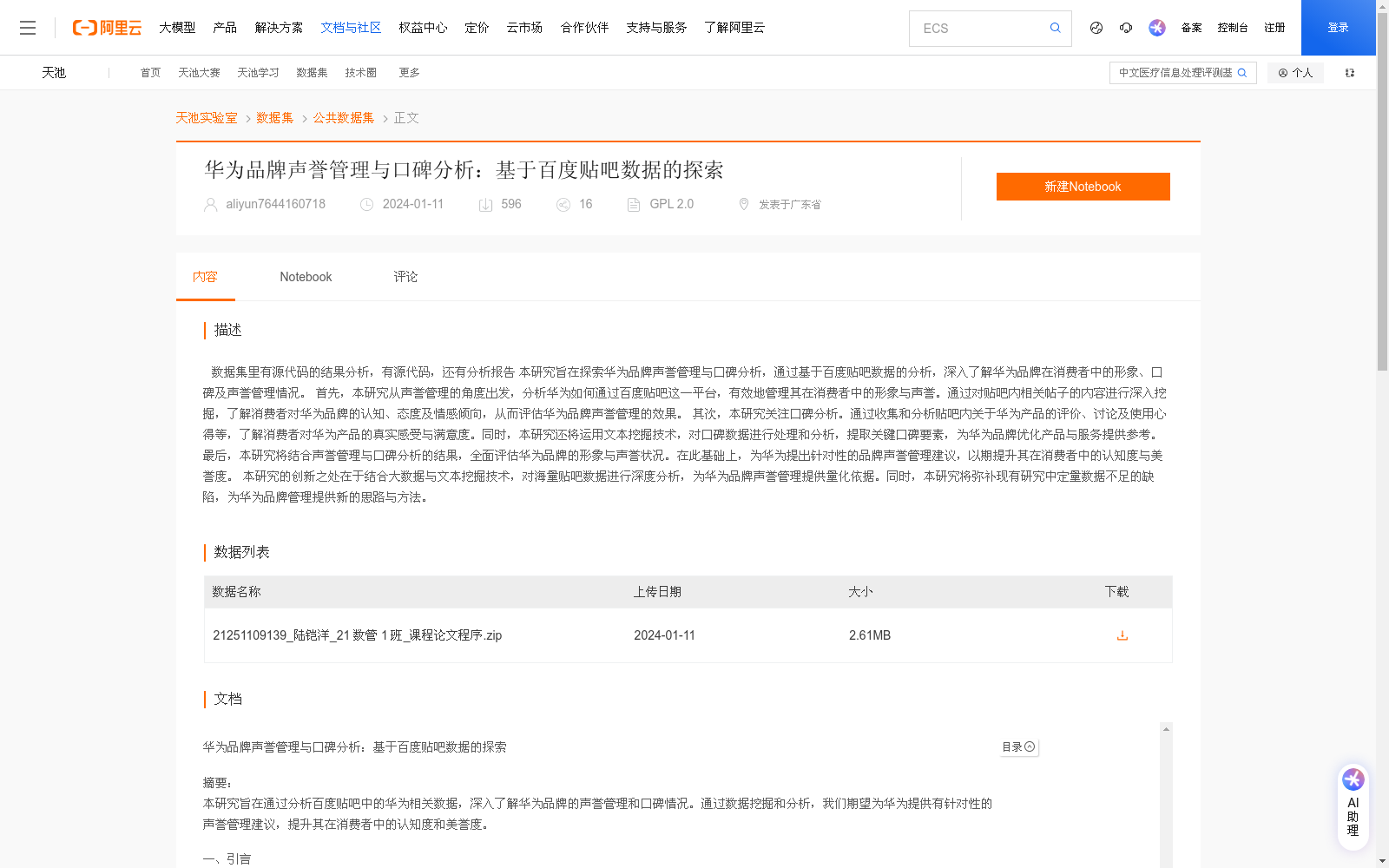Expand the 目录 table of contents

tap(1018, 746)
